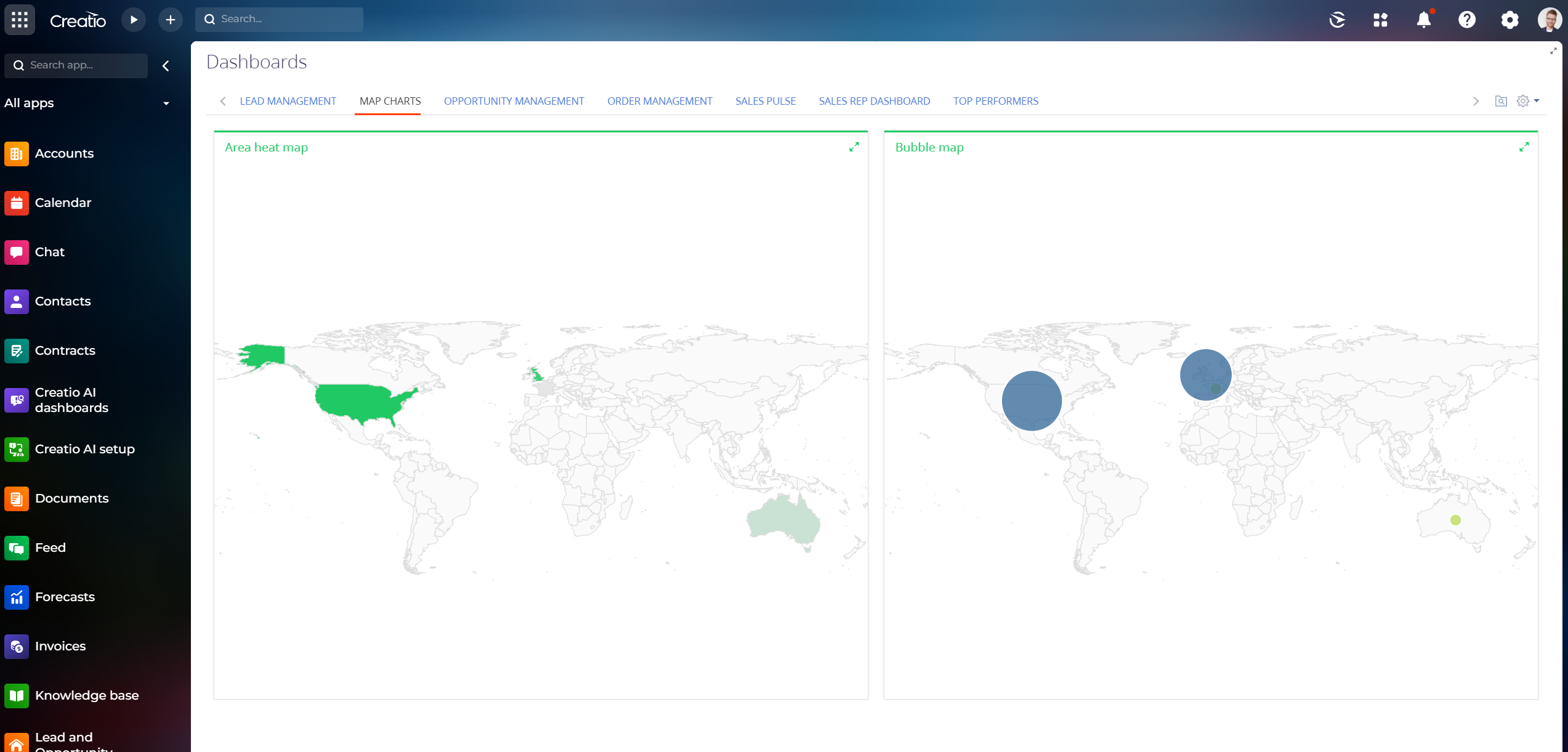
Task: Open the Invoices section
Action: [60, 646]
